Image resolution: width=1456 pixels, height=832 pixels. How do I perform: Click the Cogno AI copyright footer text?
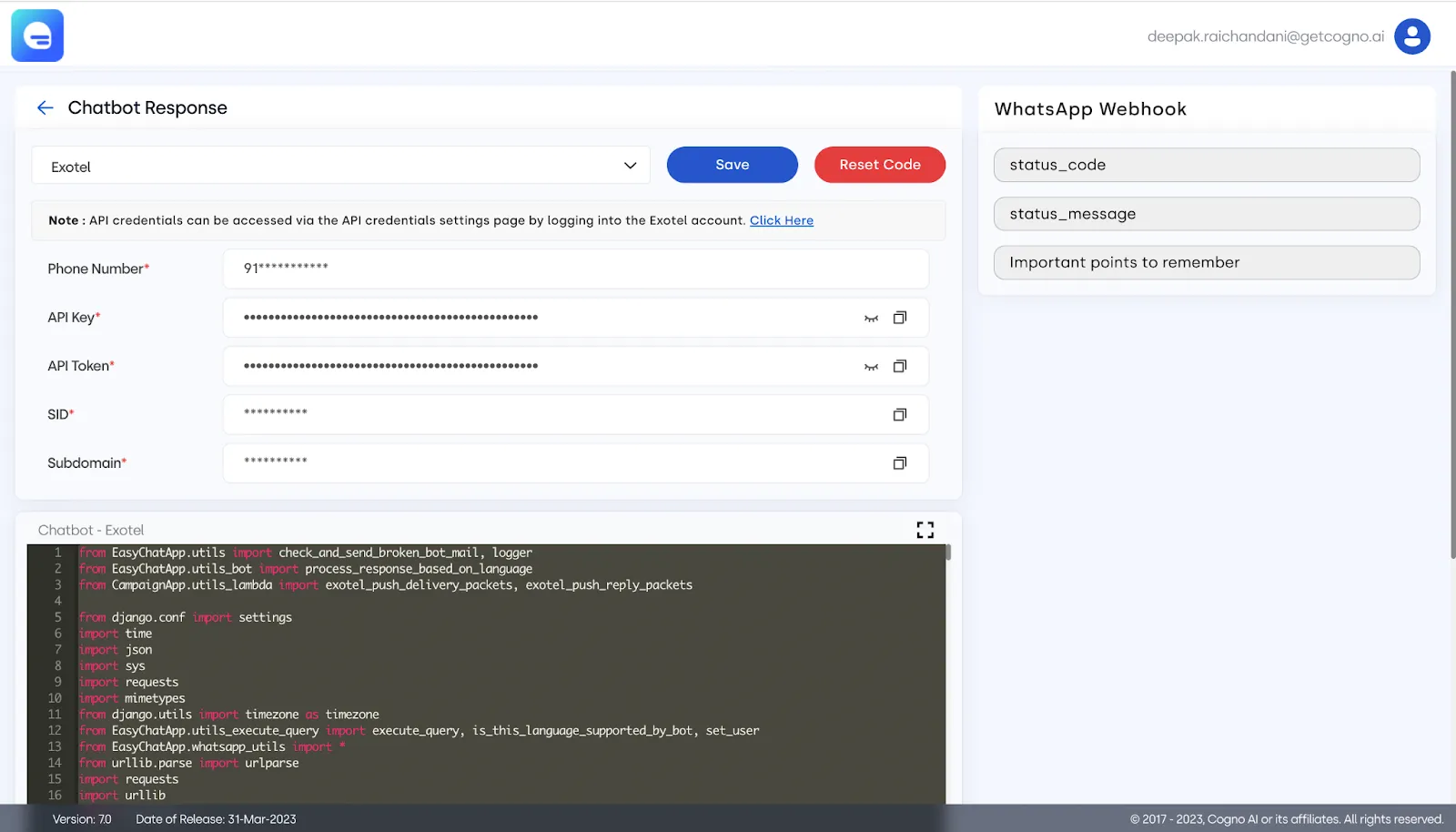coord(1287,819)
